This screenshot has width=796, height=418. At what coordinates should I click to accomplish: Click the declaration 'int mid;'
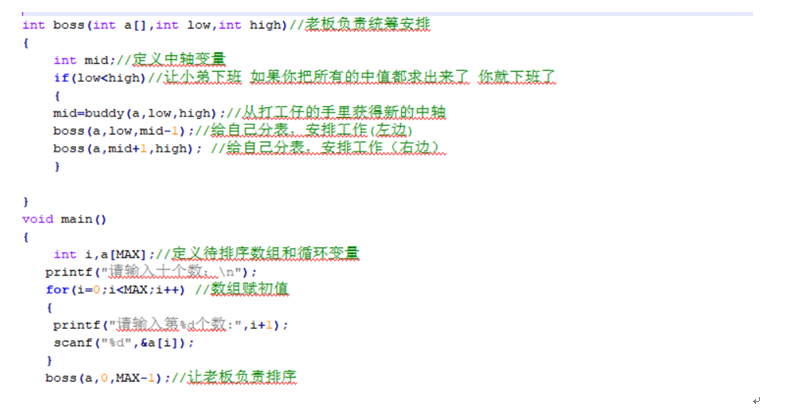click(x=84, y=60)
